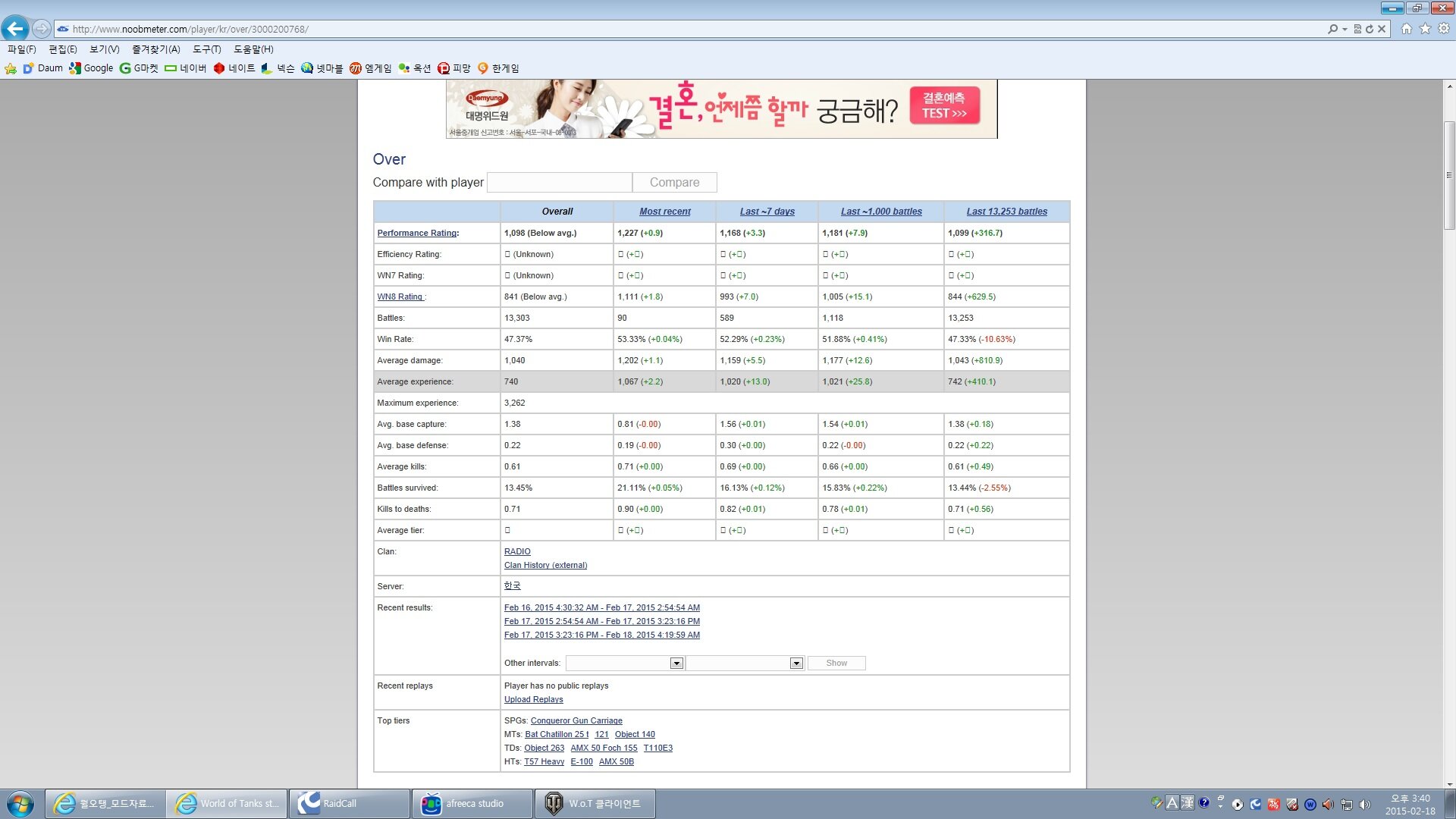Click the refresh icon in address bar
This screenshot has height=819, width=1456.
pos(1370,29)
